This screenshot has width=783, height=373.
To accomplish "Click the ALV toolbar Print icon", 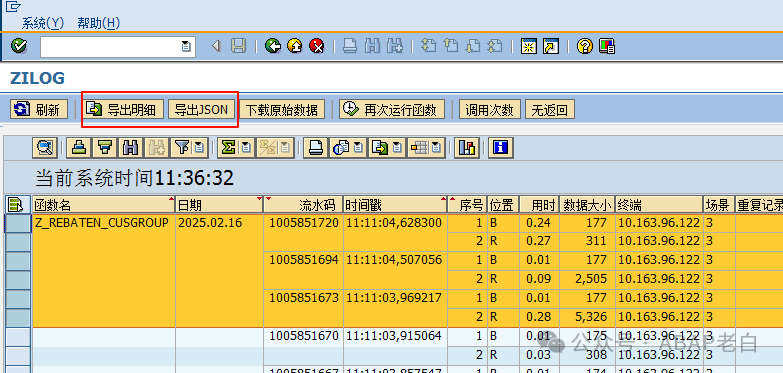I will pyautogui.click(x=315, y=148).
